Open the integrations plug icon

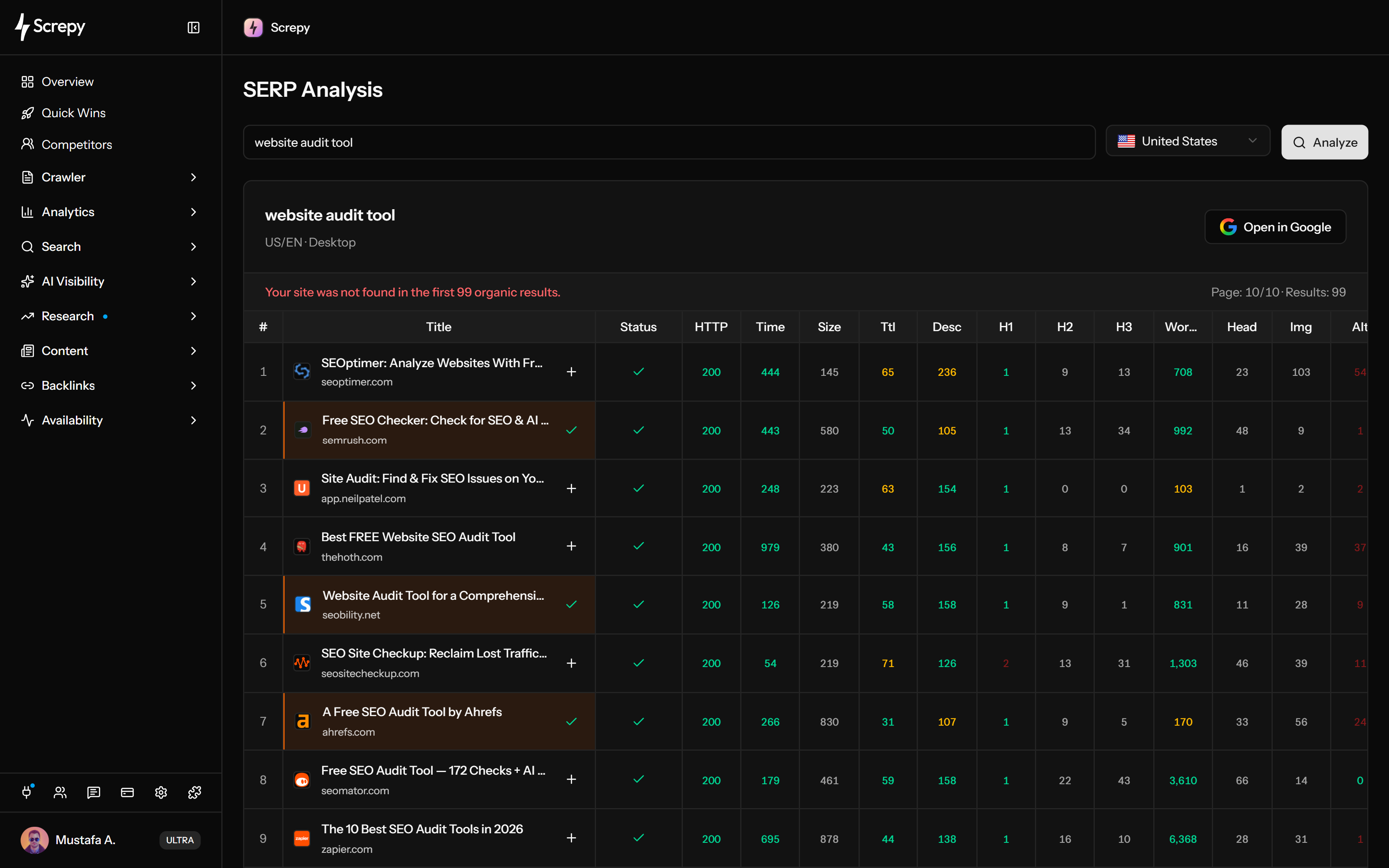(27, 792)
